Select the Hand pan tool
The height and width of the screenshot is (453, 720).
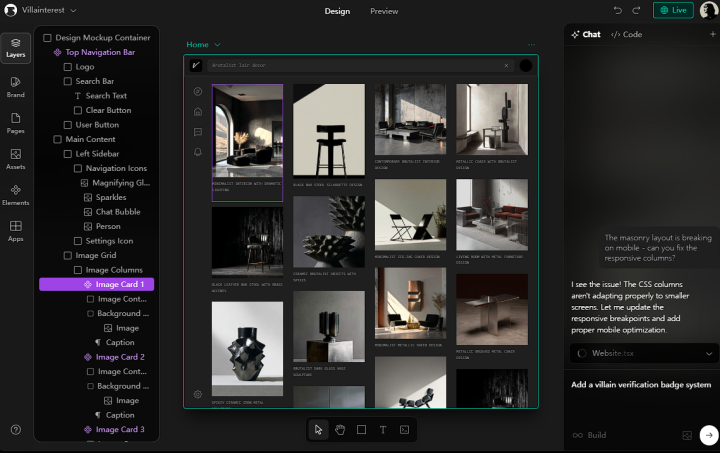pyautogui.click(x=340, y=430)
